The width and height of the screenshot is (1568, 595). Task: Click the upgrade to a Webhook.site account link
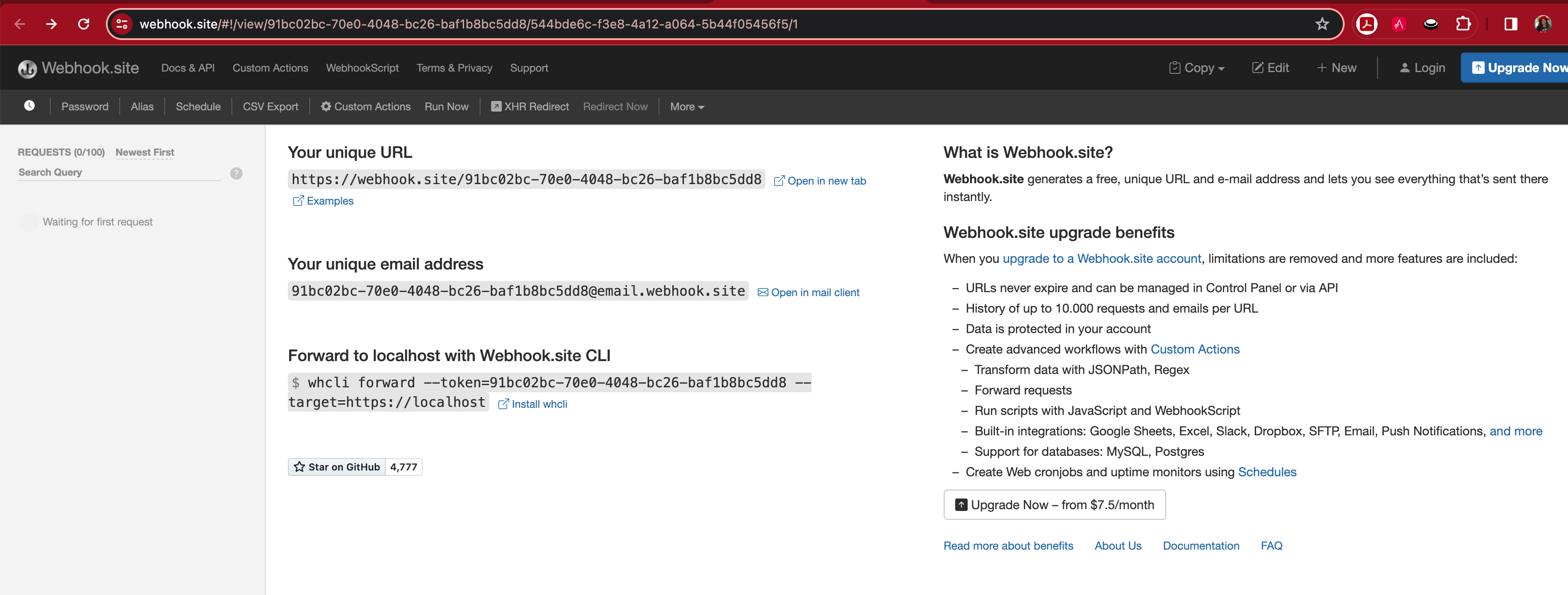tap(1102, 258)
